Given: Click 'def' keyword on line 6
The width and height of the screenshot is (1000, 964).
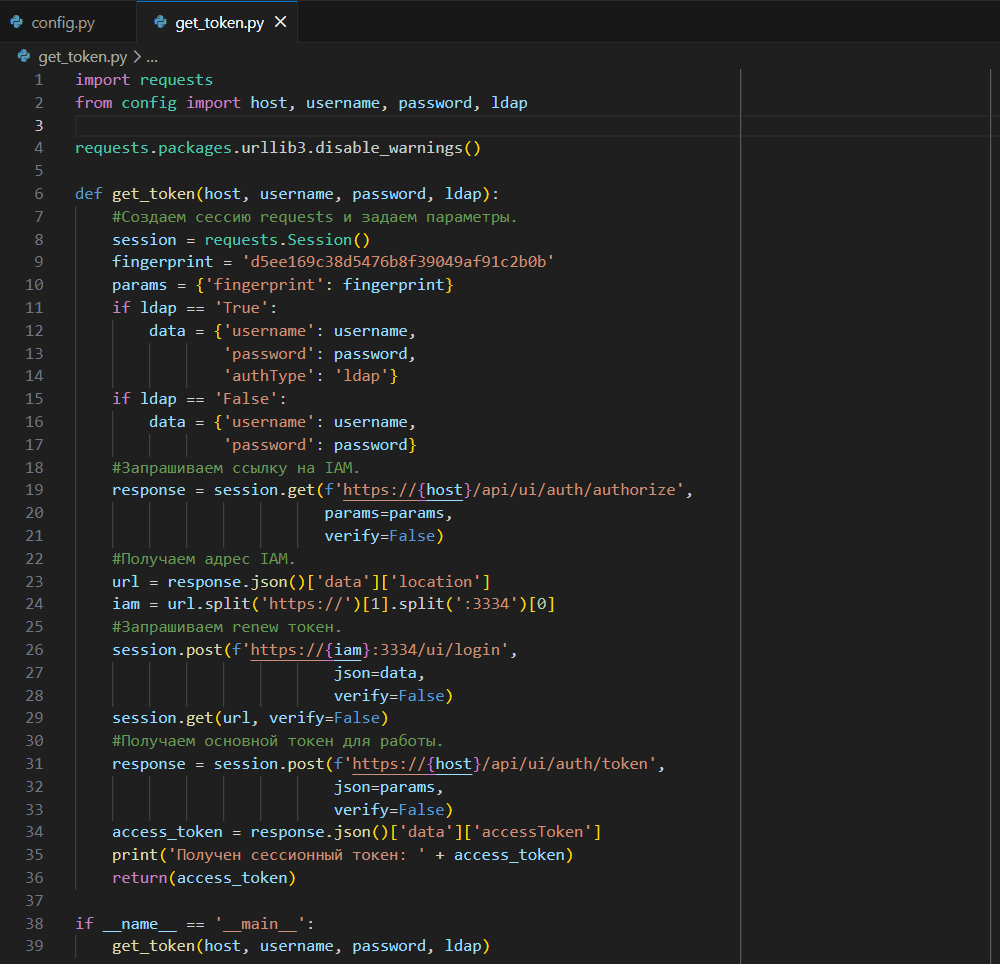Looking at the screenshot, I should [x=89, y=194].
